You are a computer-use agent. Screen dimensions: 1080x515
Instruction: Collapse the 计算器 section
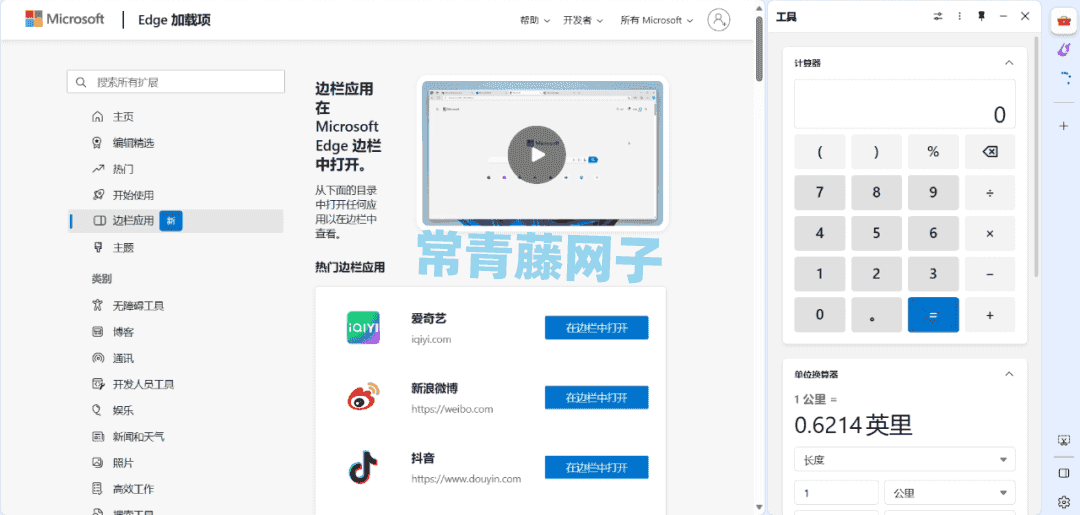coord(1009,63)
